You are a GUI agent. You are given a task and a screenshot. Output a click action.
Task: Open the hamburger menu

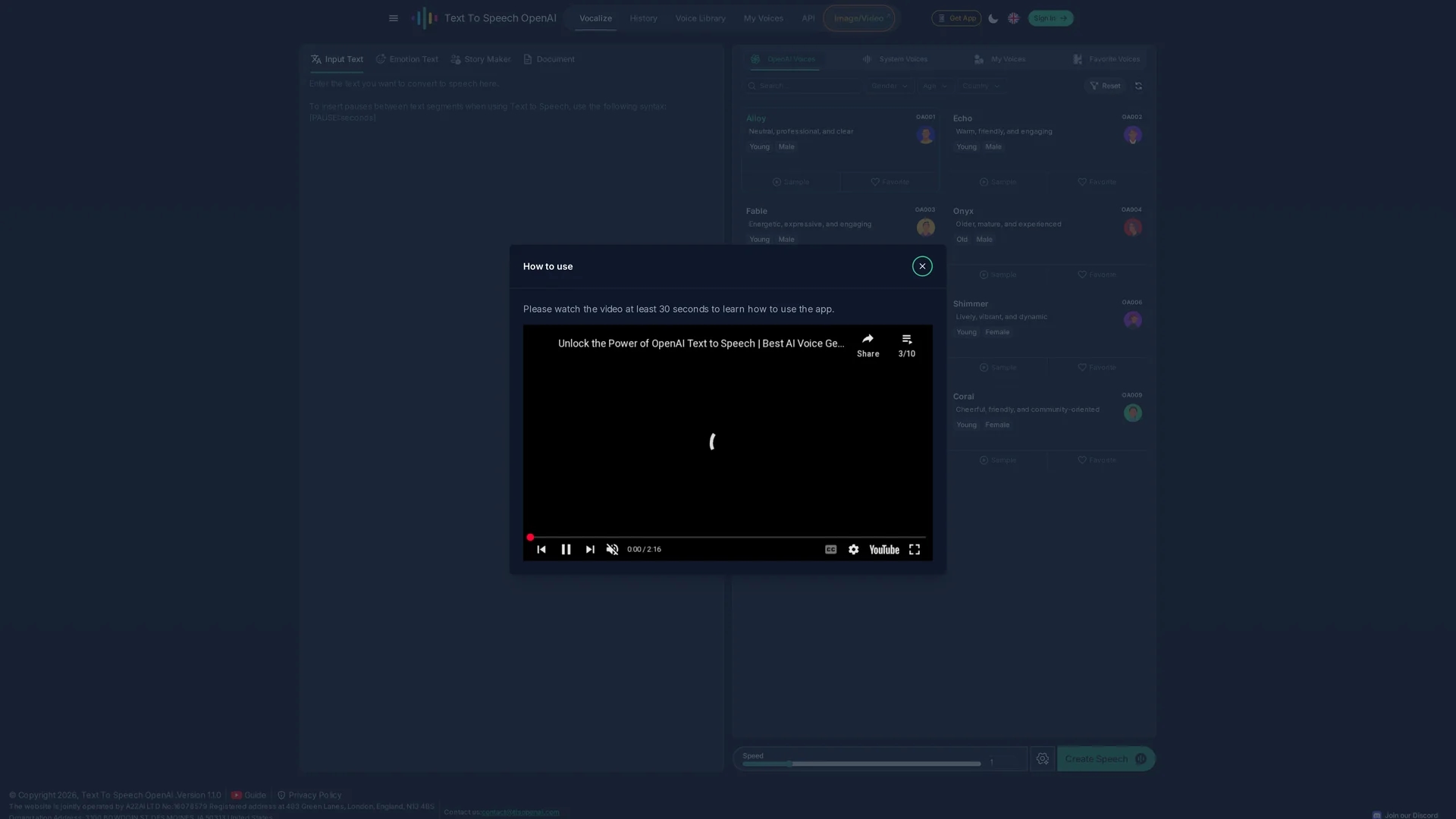pyautogui.click(x=394, y=18)
